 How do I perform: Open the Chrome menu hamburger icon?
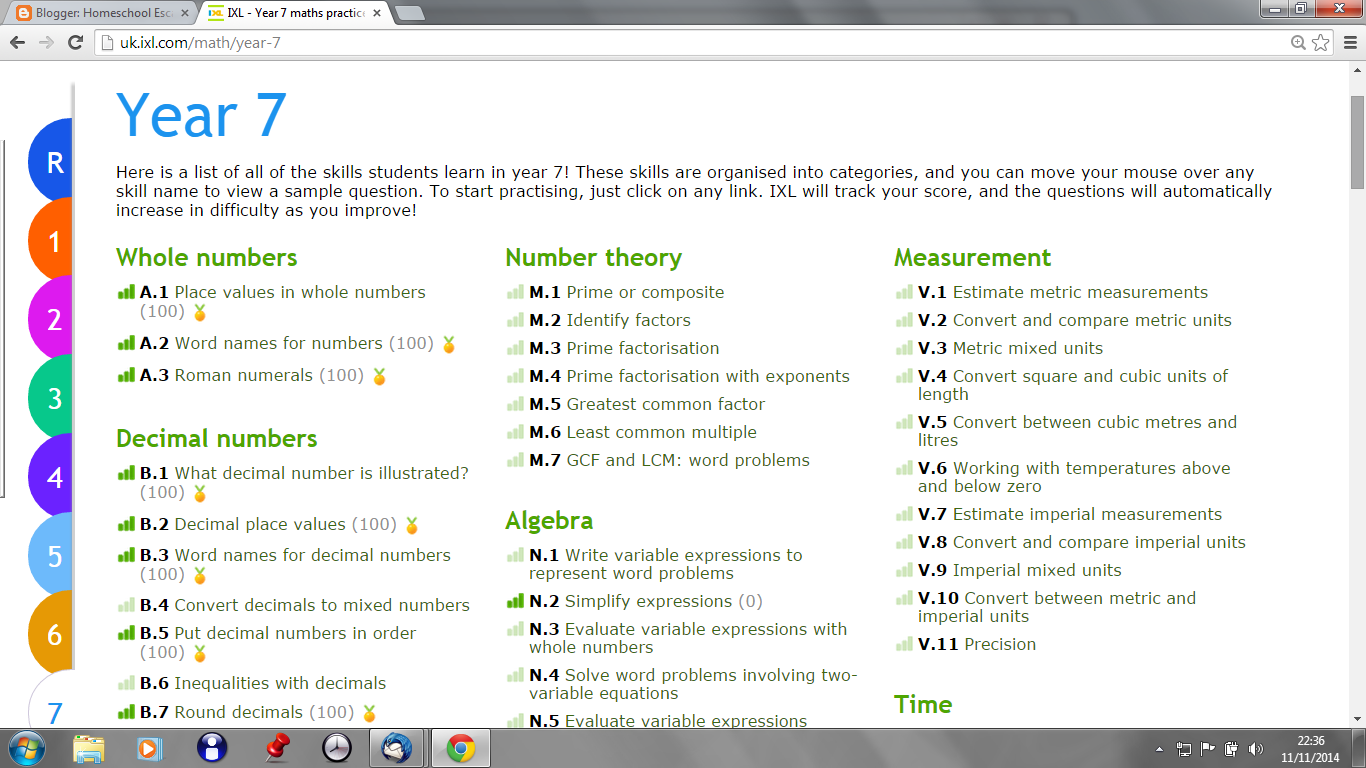(1349, 42)
